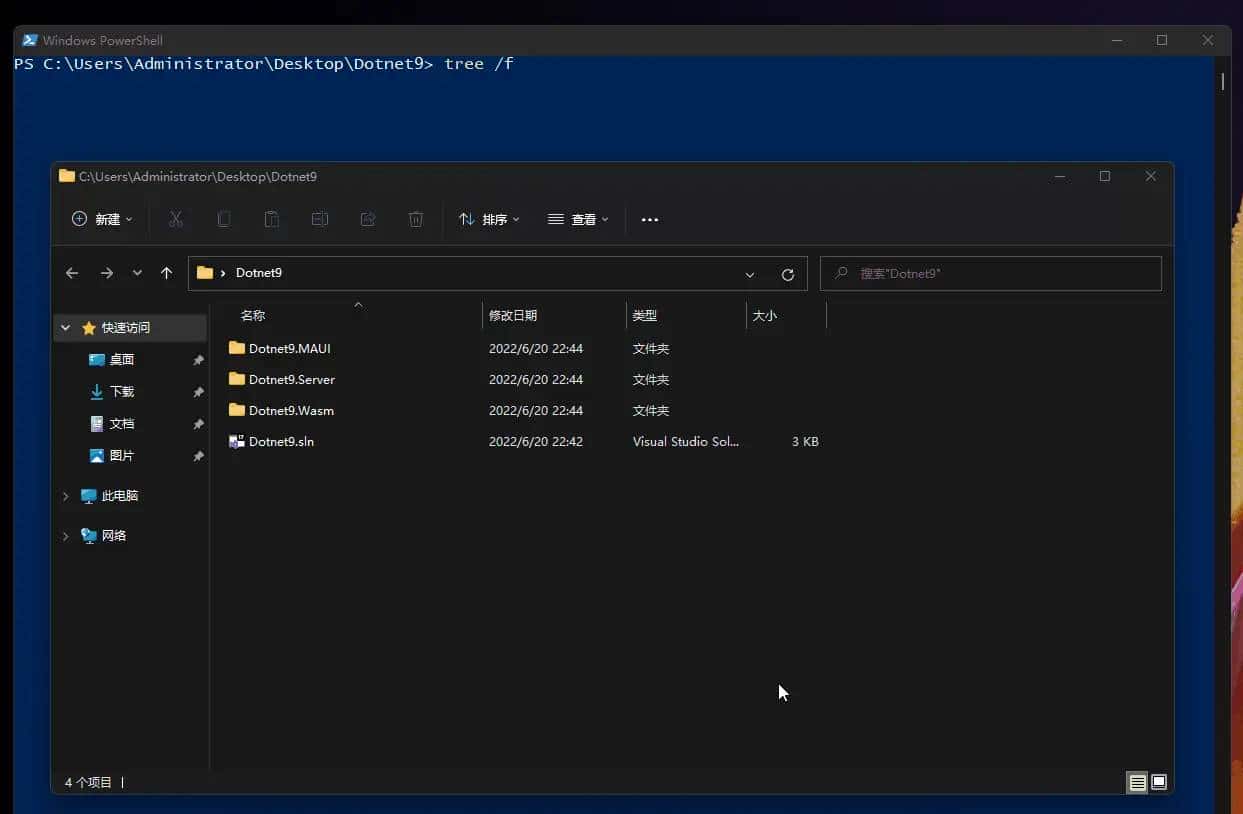The height and width of the screenshot is (814, 1243).
Task: Switch to details view via status bar icon
Action: (1137, 783)
